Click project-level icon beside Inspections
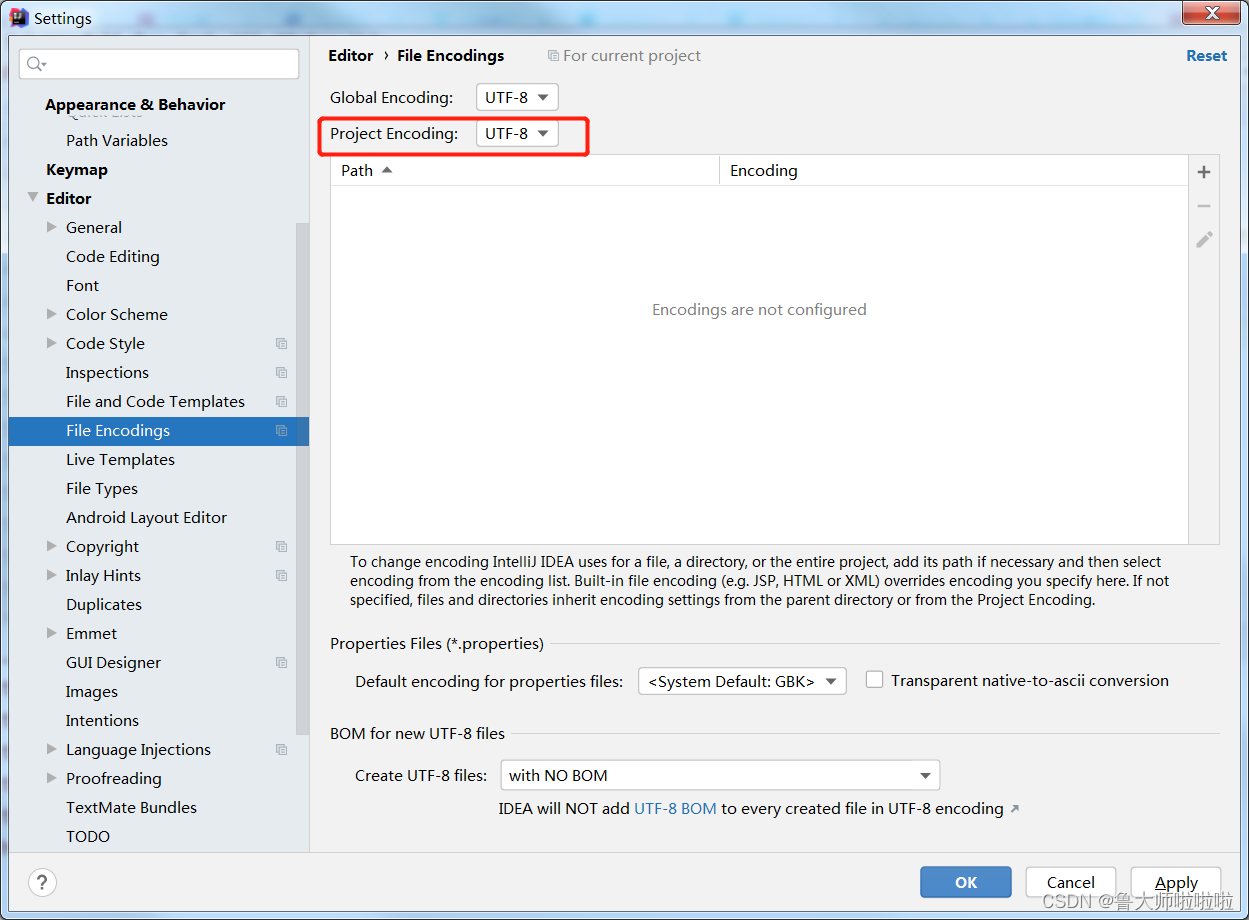Image resolution: width=1249 pixels, height=920 pixels. pyautogui.click(x=282, y=372)
